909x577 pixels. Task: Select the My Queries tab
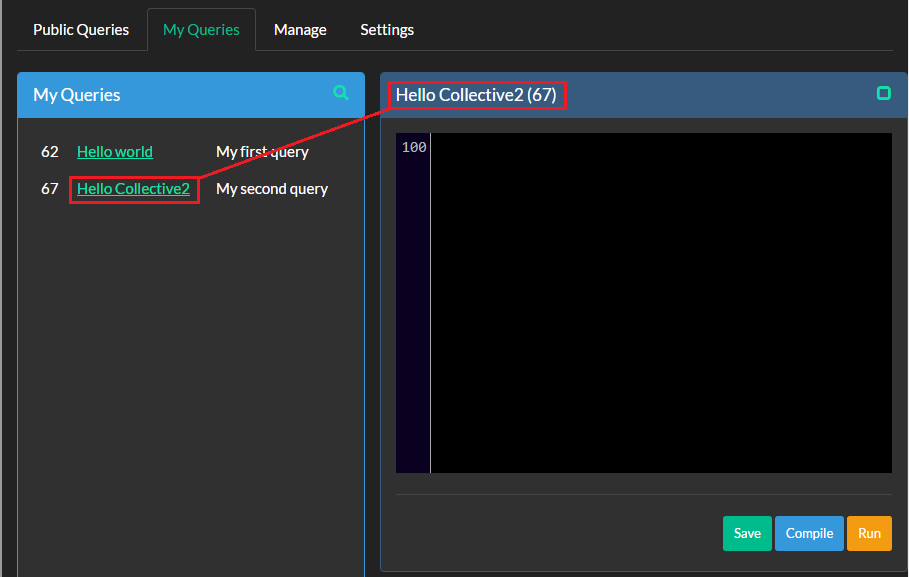[201, 30]
